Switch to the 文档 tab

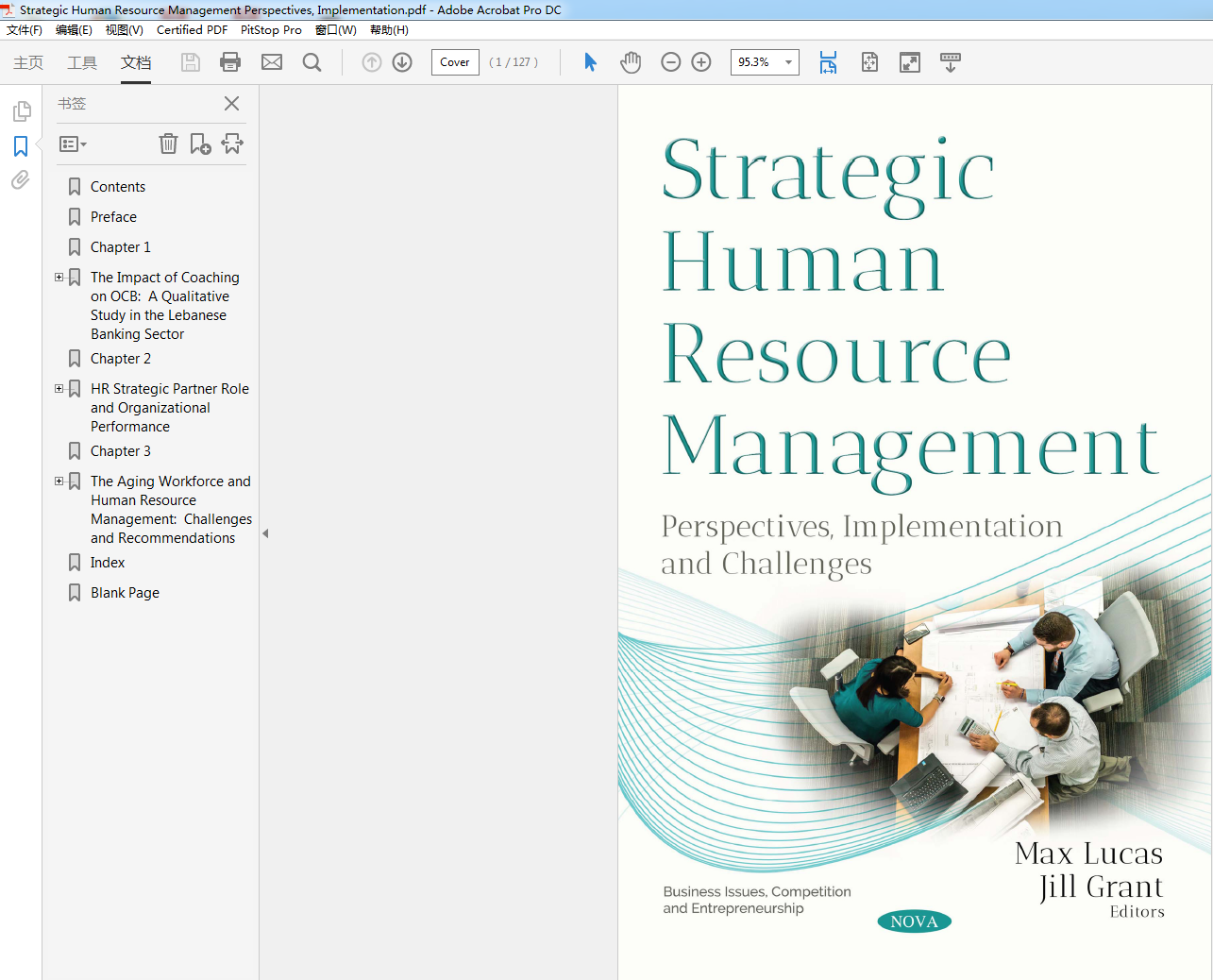pos(136,62)
